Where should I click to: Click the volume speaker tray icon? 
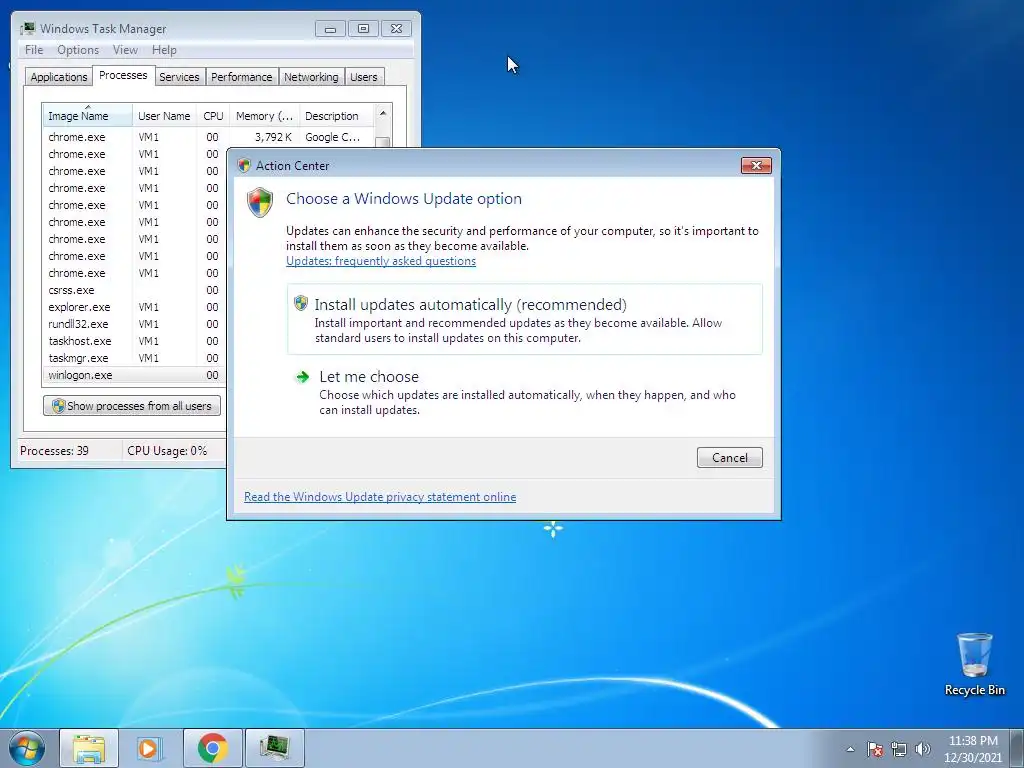(x=923, y=749)
